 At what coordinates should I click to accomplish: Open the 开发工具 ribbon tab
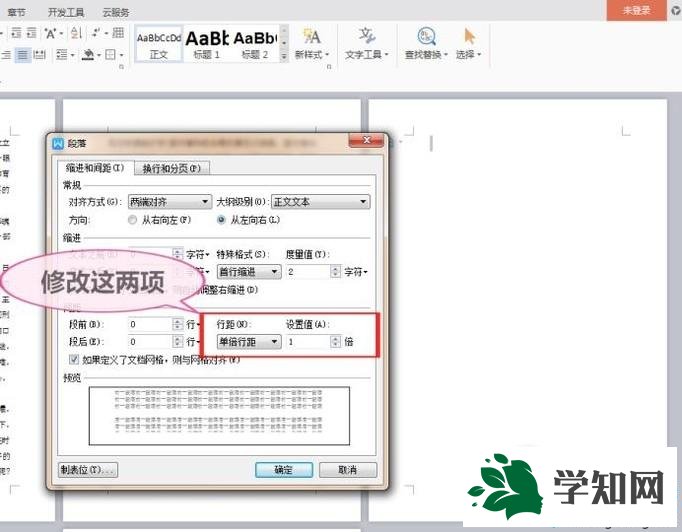coord(66,12)
